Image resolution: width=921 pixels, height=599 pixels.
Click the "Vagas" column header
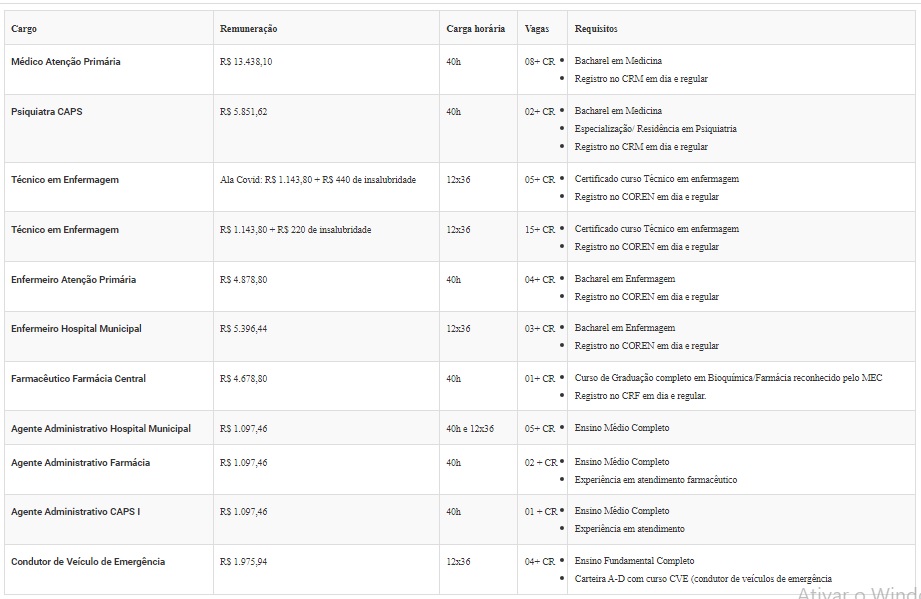point(537,29)
